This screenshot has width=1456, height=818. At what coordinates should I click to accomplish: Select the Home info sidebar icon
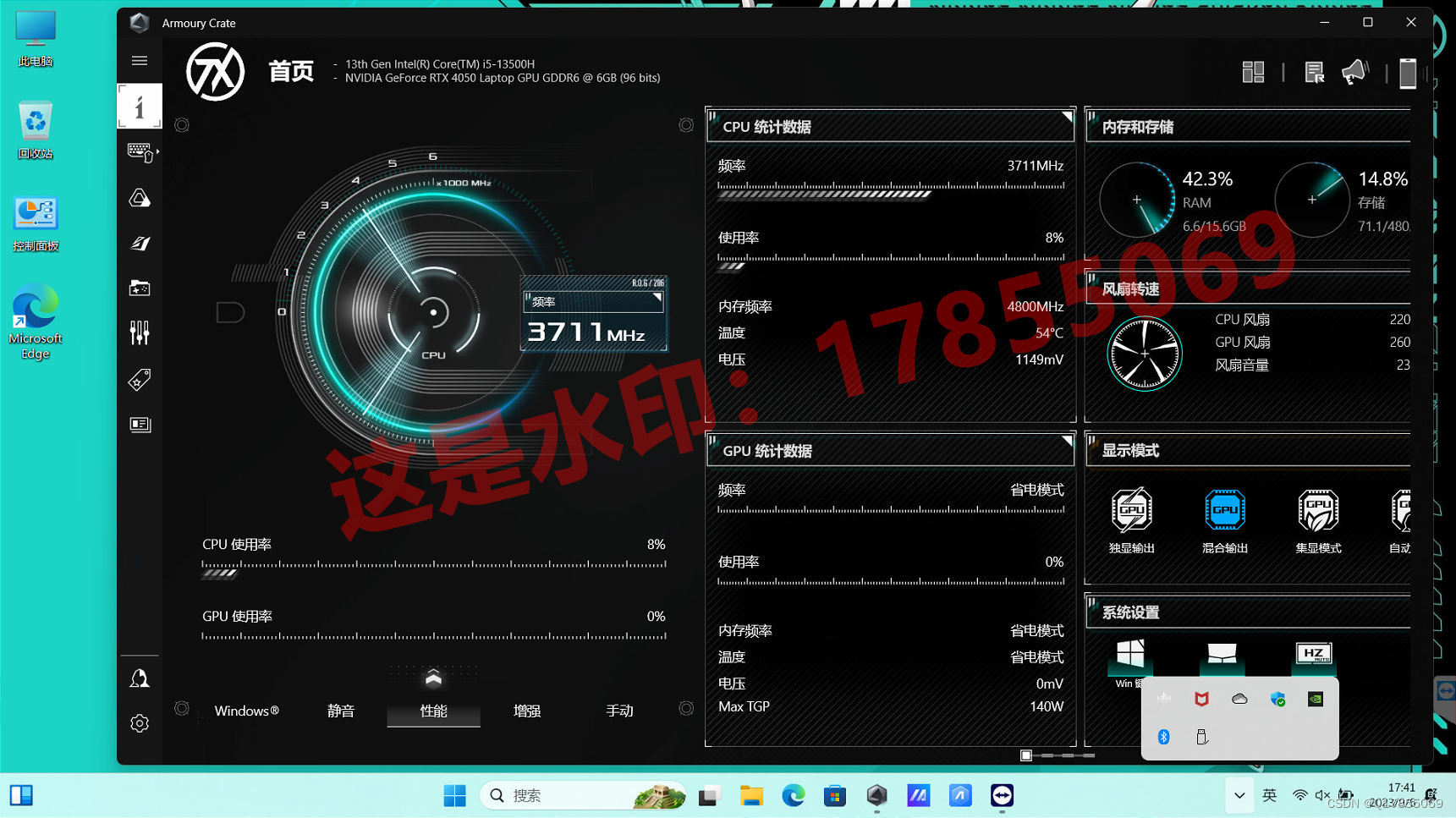coord(140,107)
